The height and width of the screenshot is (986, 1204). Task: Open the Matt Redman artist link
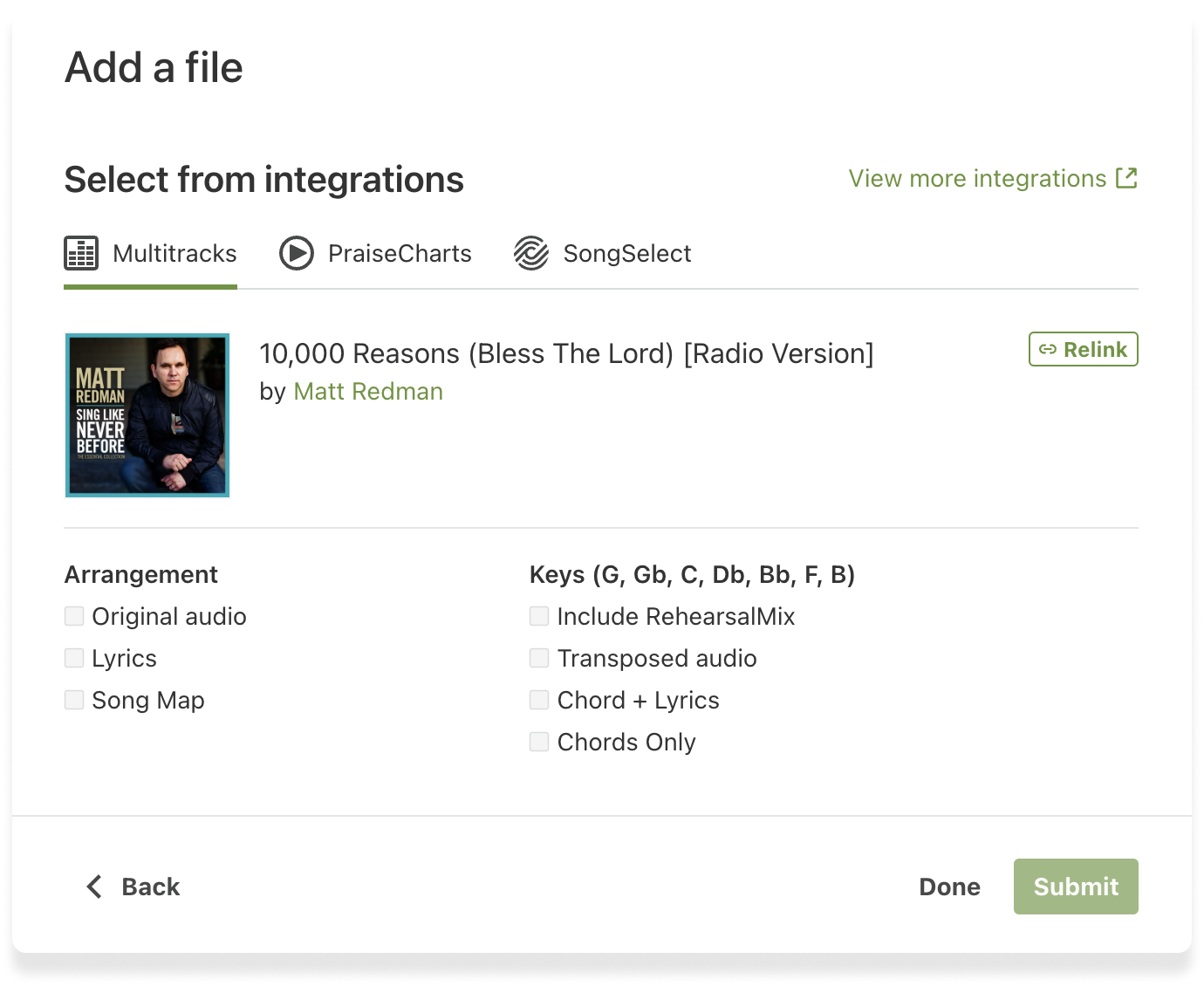point(368,392)
